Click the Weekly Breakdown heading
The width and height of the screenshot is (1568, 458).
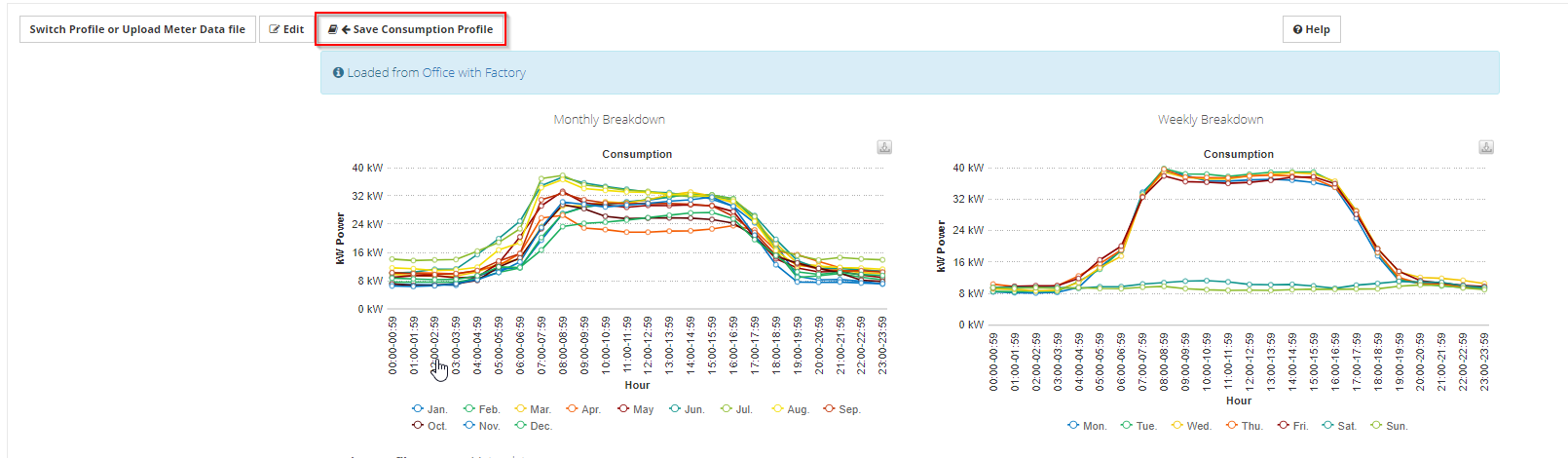[1211, 120]
